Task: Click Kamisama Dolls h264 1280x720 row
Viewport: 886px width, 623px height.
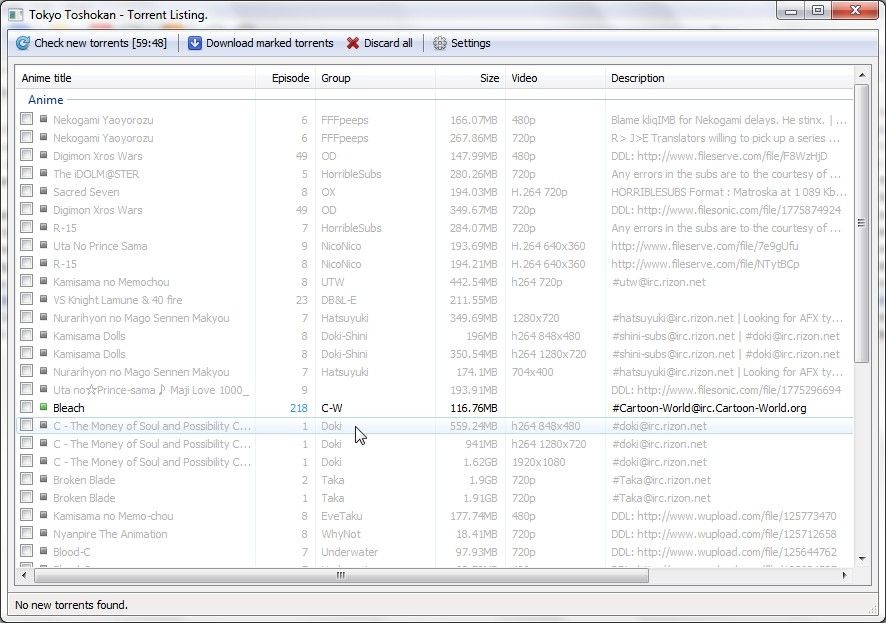Action: click(x=434, y=354)
